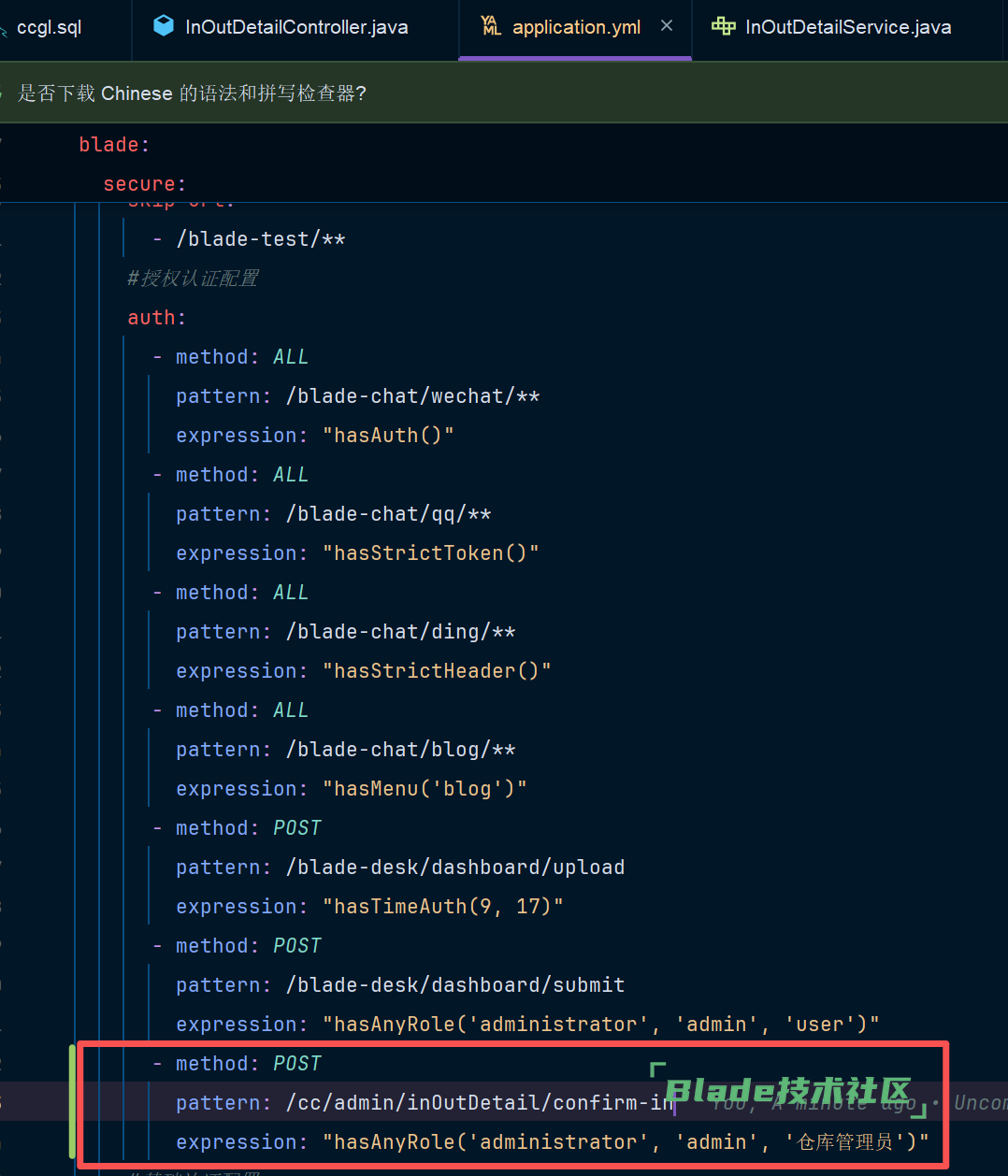This screenshot has width=1008, height=1176.
Task: Close the application.yml tab
Action: coord(667,26)
